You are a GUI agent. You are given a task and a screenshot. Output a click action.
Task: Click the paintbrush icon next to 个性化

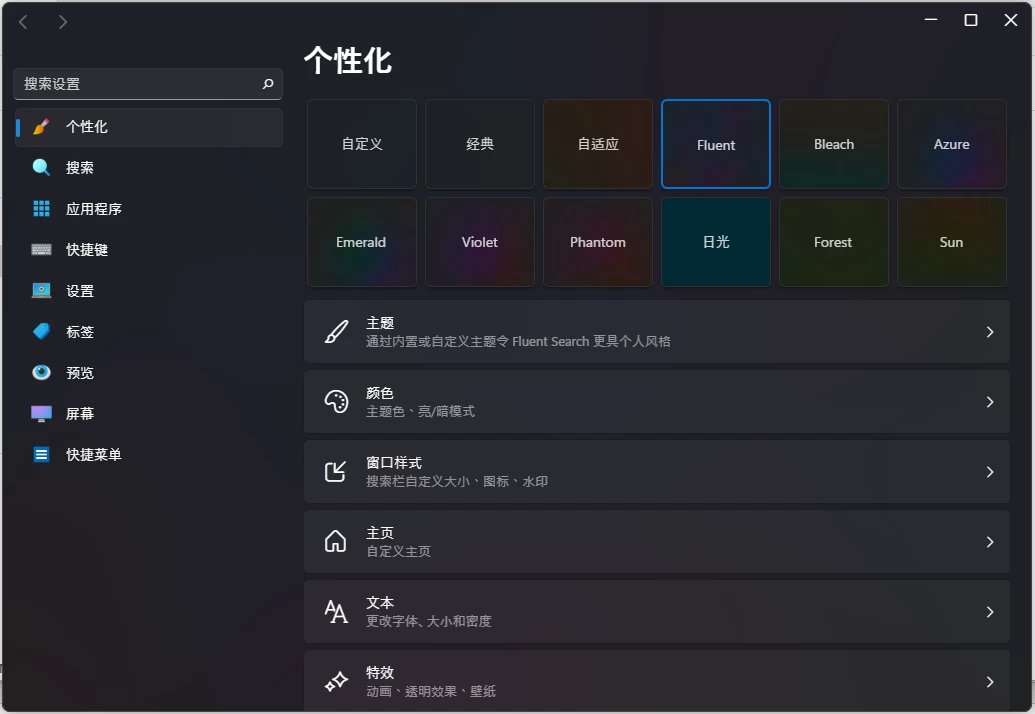41,127
